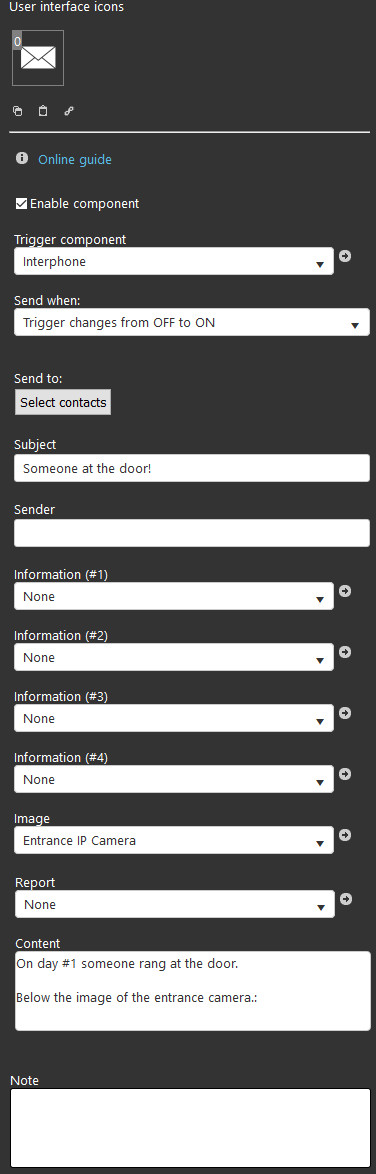Viewport: 376px width, 1174px height.
Task: Open the Report dropdown
Action: click(175, 904)
